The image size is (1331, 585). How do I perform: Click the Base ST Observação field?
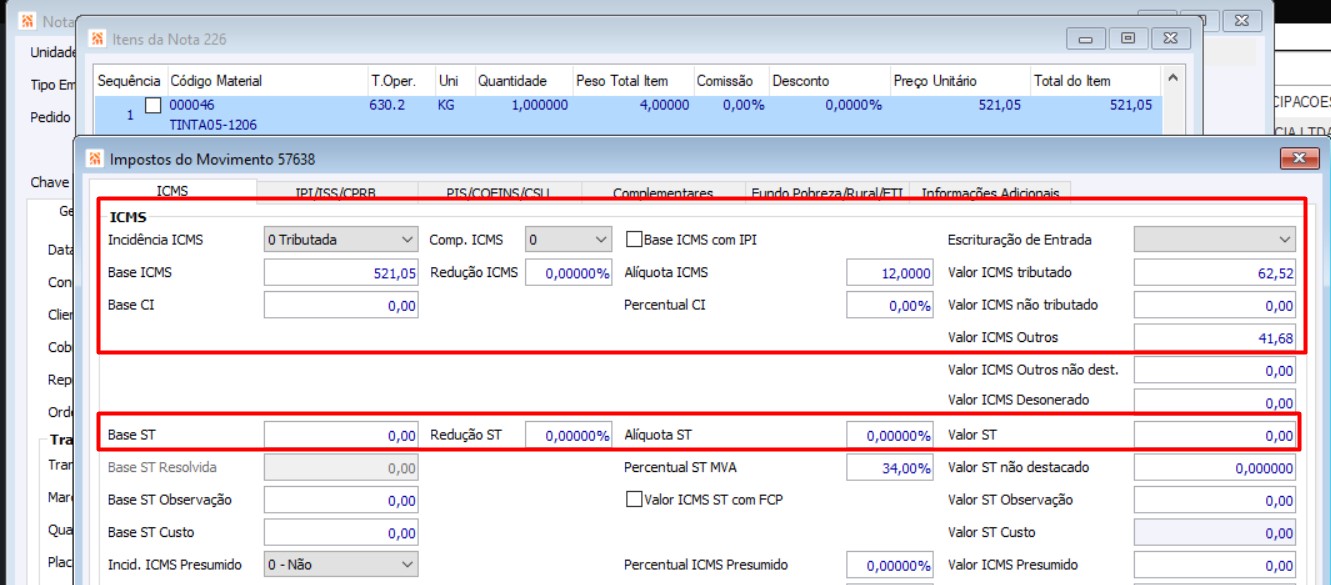point(340,500)
